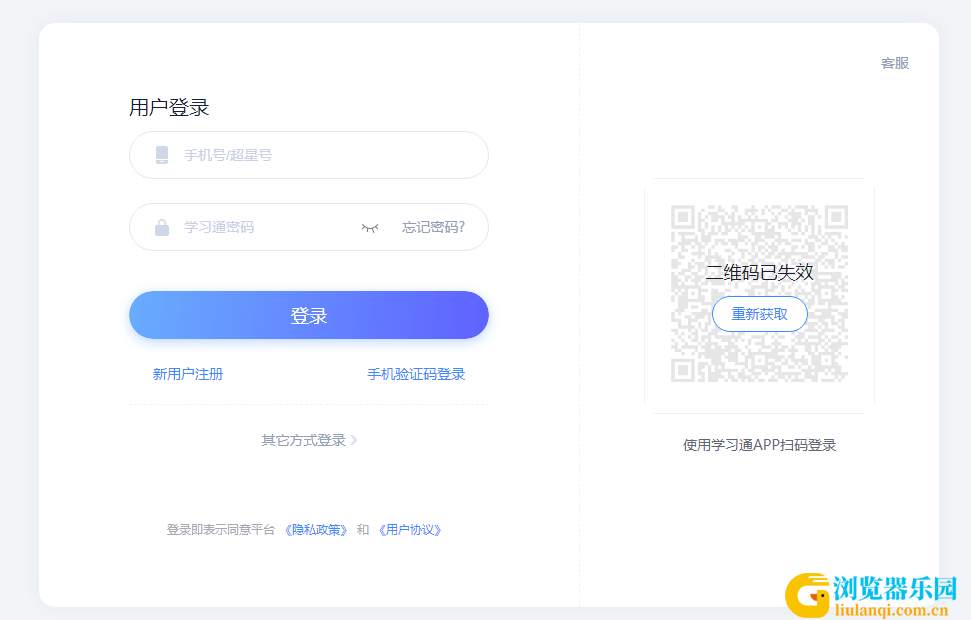971x620 pixels.
Task: Focus the 学习通密码 password field
Action: coord(308,227)
